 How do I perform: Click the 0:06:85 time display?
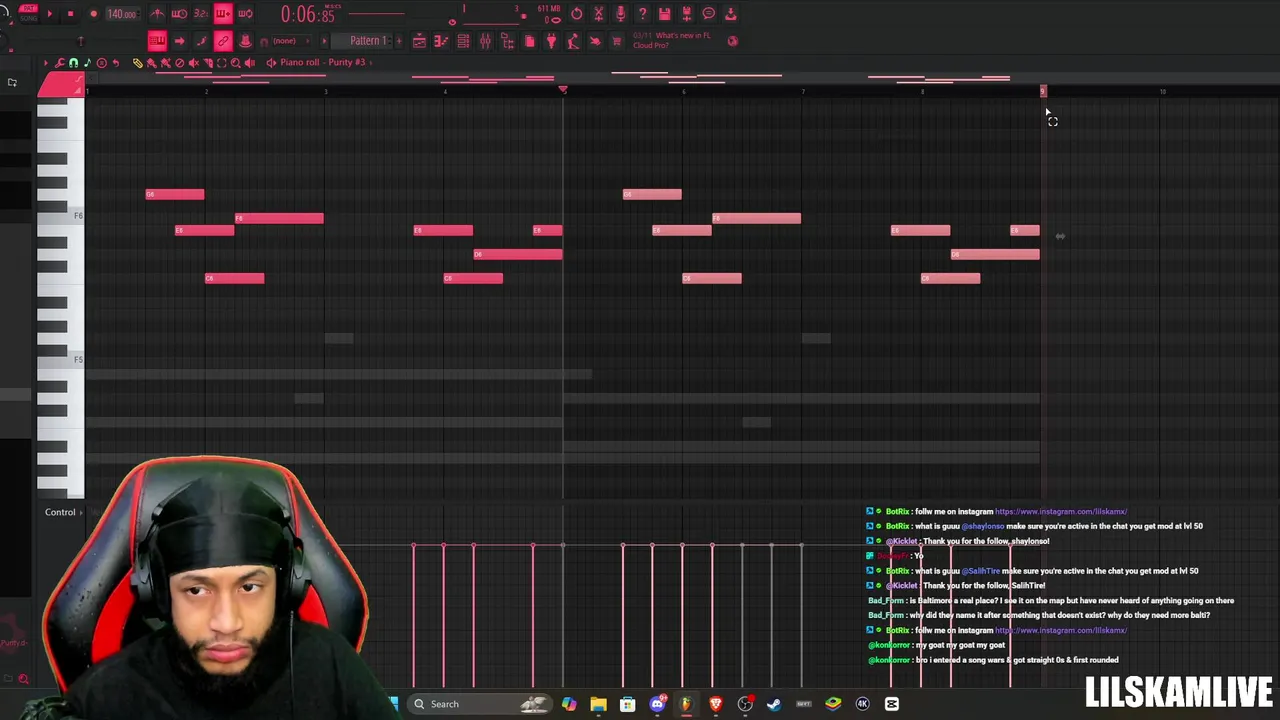[x=306, y=14]
